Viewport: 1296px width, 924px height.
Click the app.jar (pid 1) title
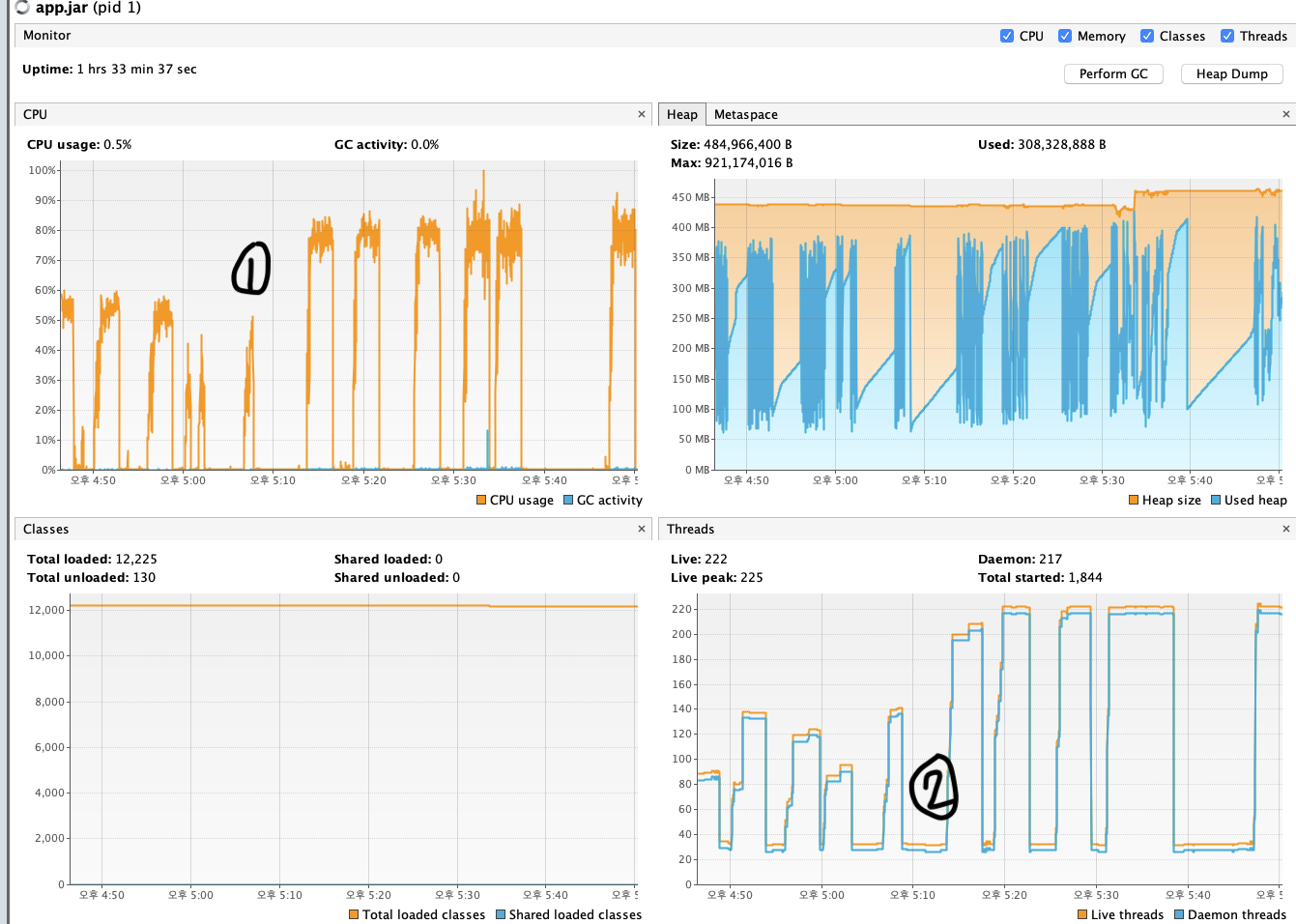click(x=88, y=8)
